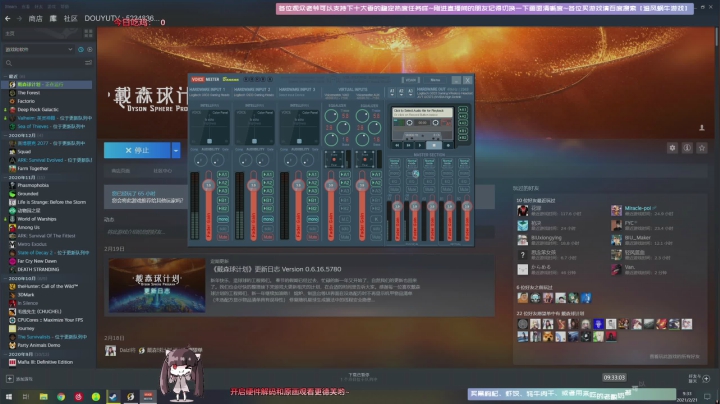Select Deep Rock Galactic in library
The height and width of the screenshot is (404, 720).
[38, 110]
